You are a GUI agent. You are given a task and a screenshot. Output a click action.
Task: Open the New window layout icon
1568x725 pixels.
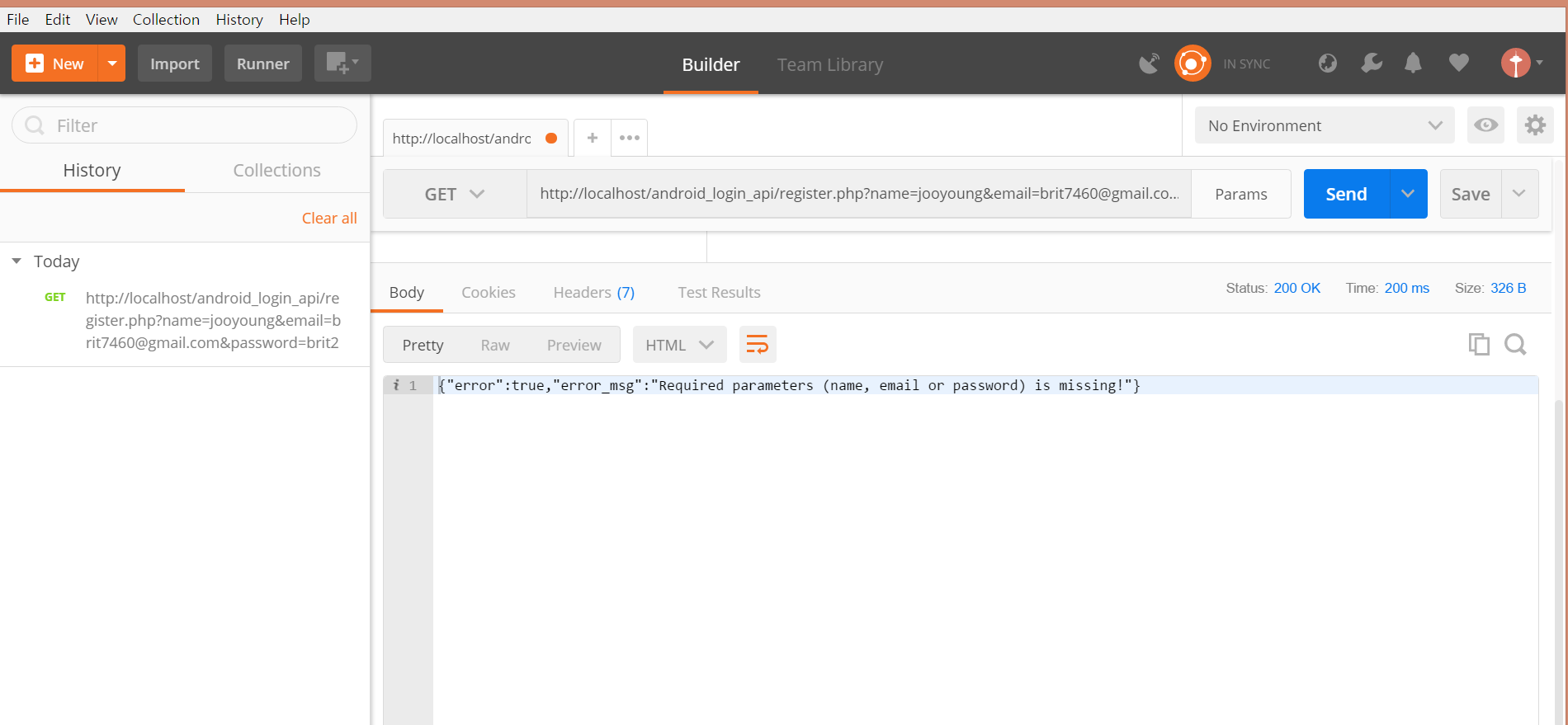(x=342, y=64)
